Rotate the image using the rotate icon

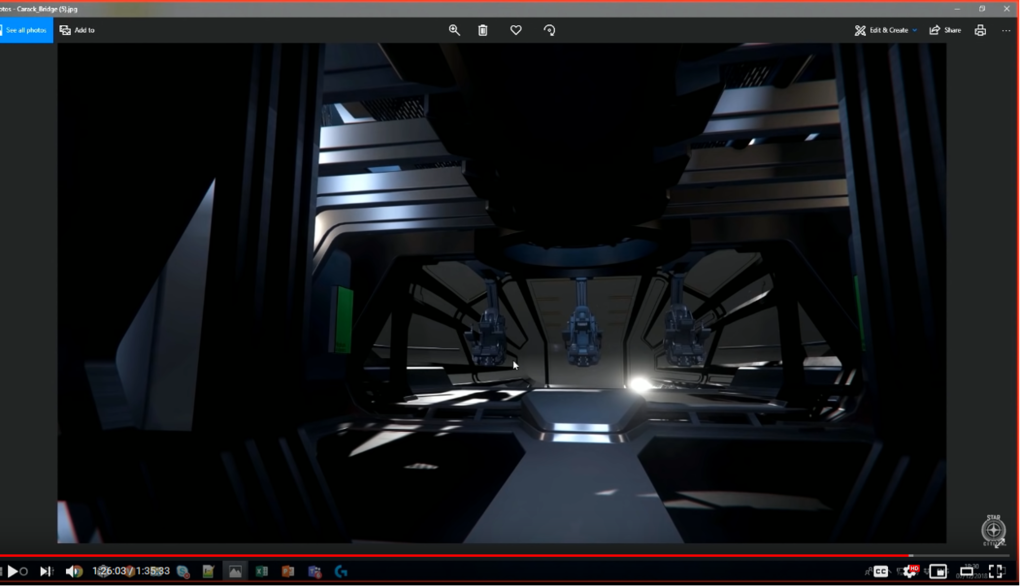[549, 30]
